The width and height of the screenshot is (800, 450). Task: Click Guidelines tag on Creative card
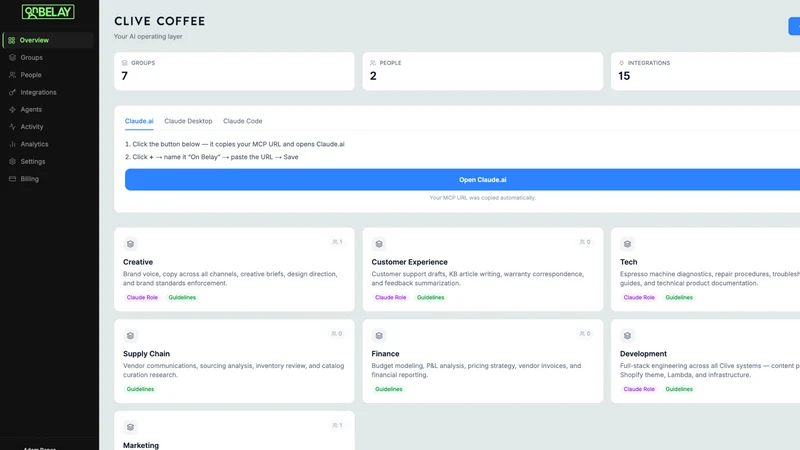tap(182, 297)
